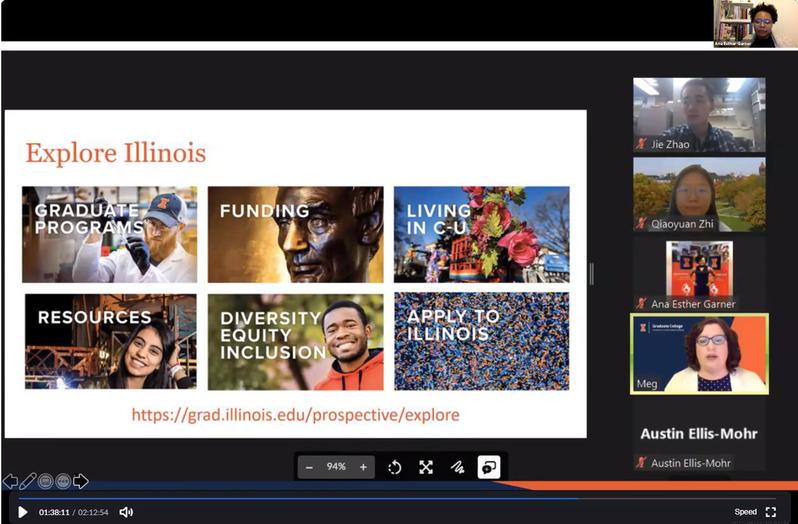The image size is (798, 524).
Task: Toggle the chat bubbles button
Action: pos(489,467)
